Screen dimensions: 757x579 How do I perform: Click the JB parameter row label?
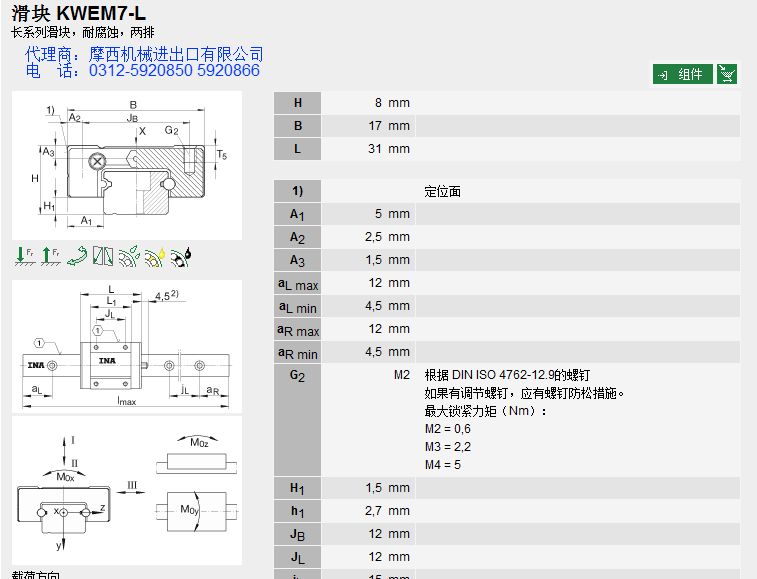pyautogui.click(x=297, y=534)
